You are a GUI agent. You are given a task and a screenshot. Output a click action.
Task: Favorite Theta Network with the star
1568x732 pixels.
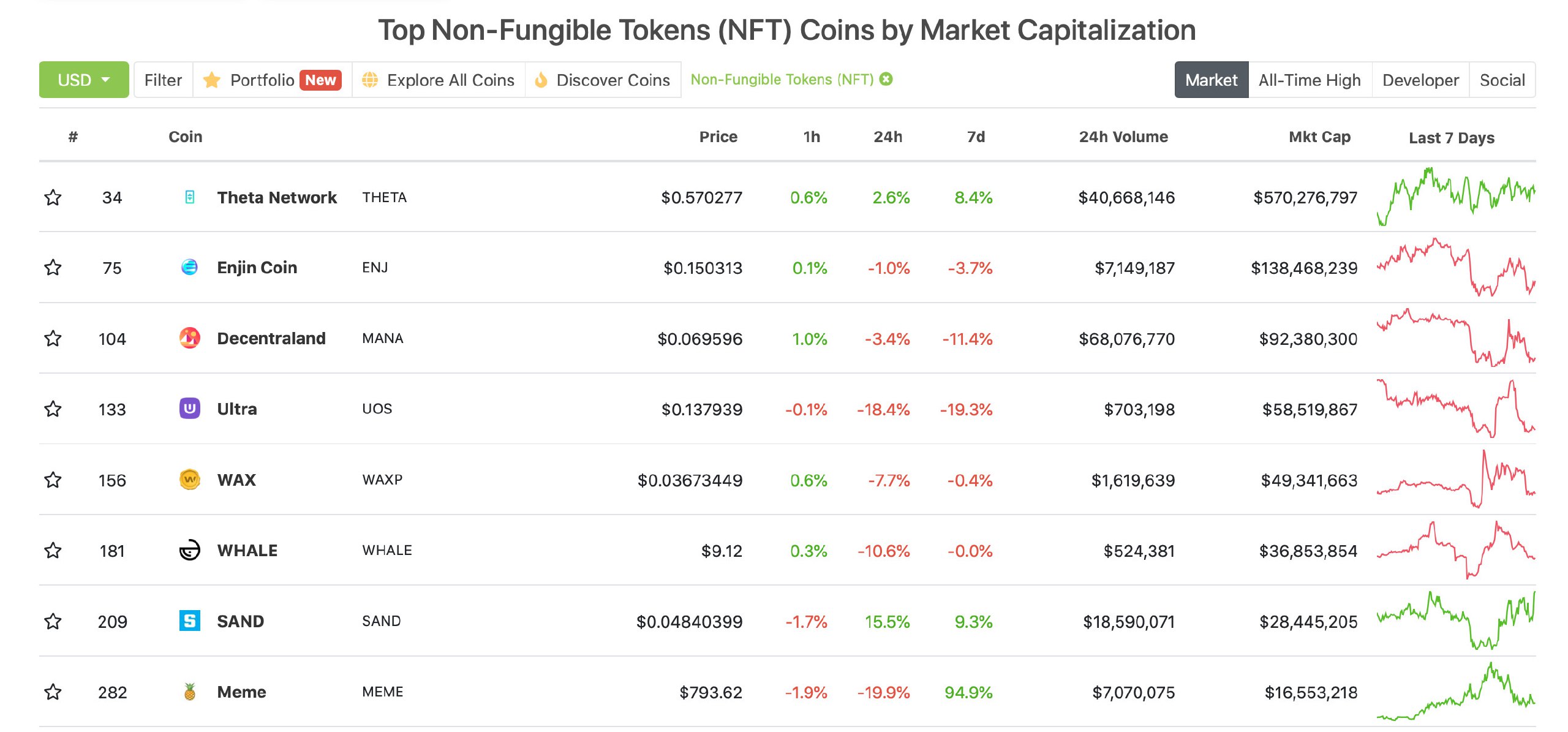(53, 197)
